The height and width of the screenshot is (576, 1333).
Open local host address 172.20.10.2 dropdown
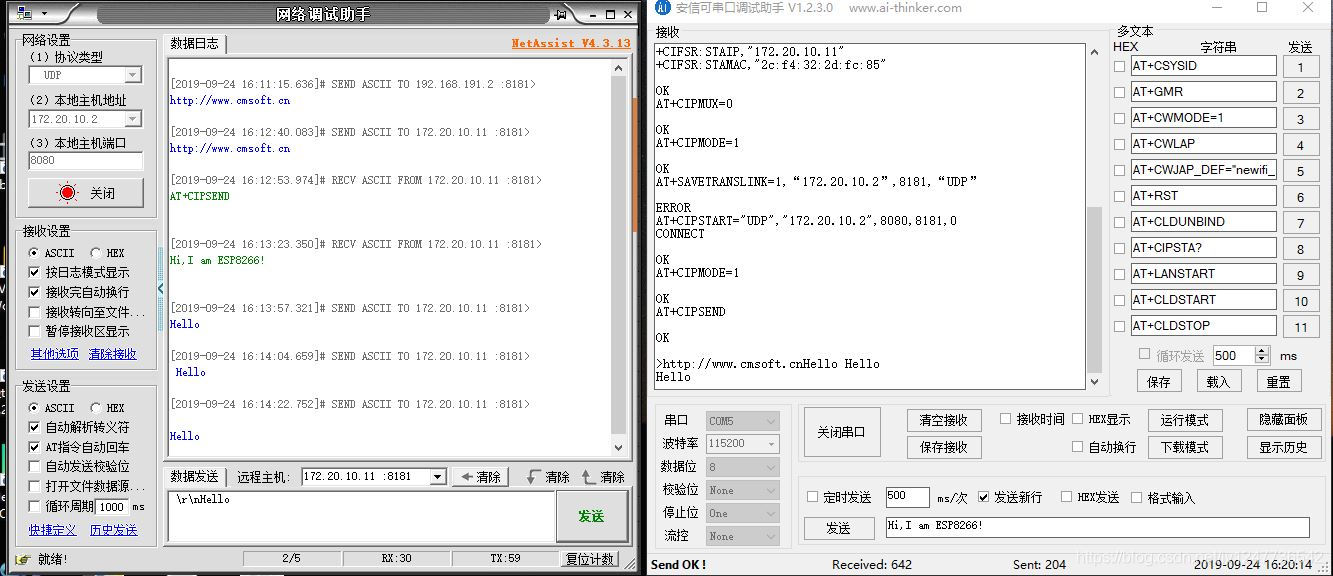pyautogui.click(x=133, y=119)
